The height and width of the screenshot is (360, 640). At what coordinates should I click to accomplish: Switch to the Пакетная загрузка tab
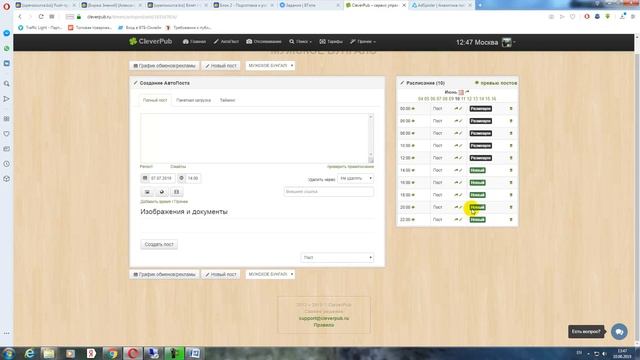(x=193, y=100)
